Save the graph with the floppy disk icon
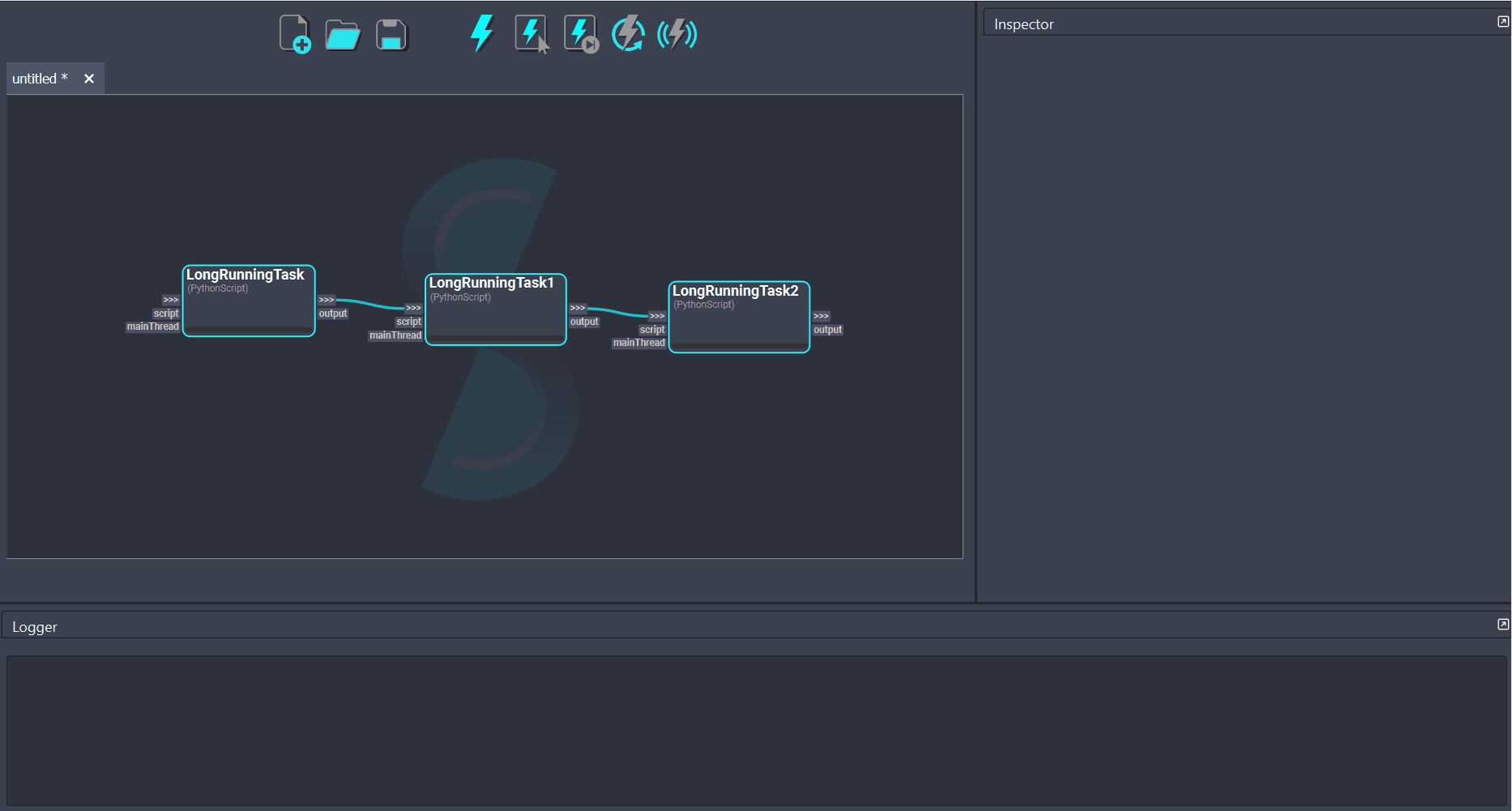 point(391,35)
